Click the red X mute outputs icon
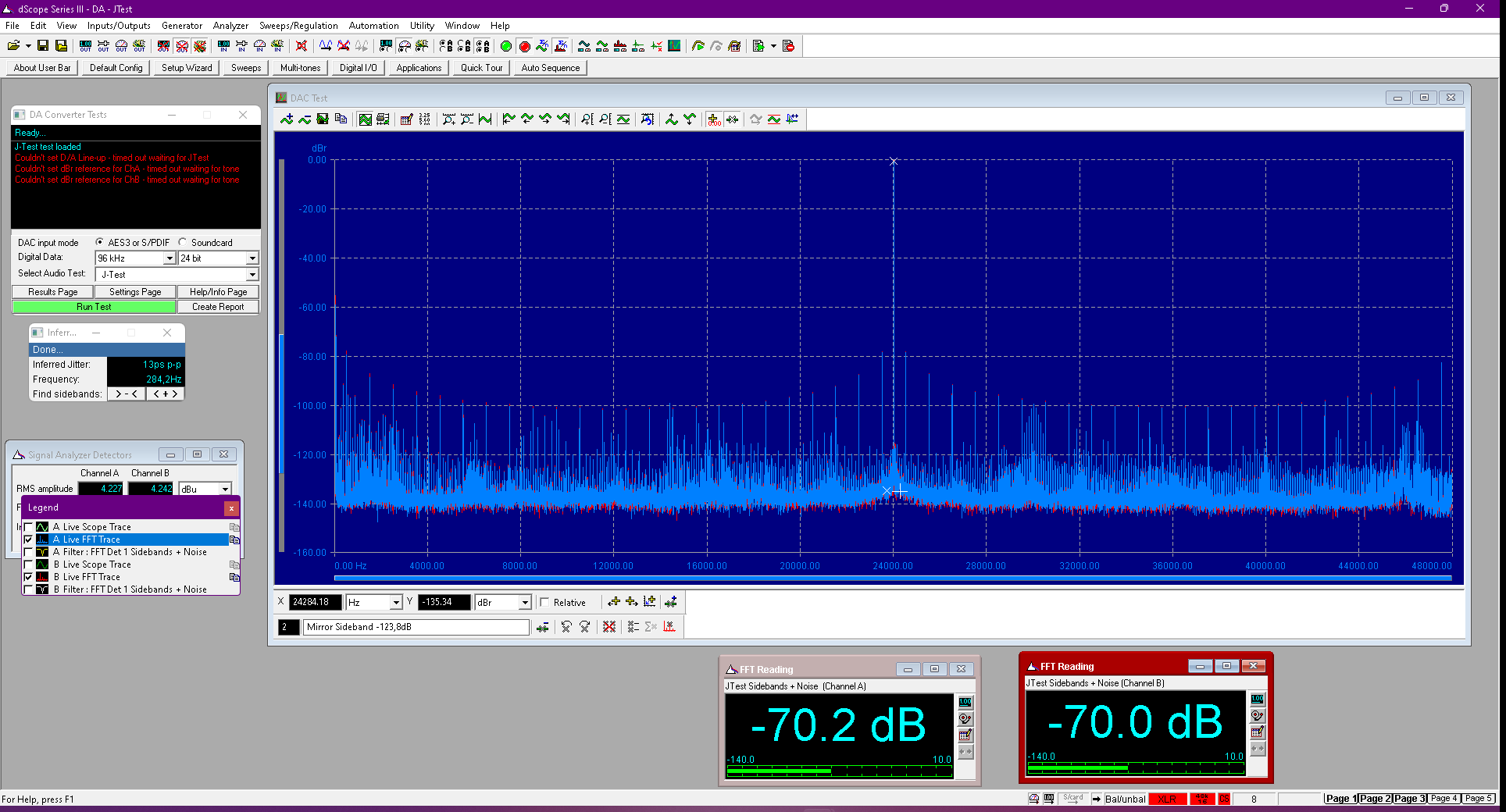The height and width of the screenshot is (812, 1506). pyautogui.click(x=302, y=46)
